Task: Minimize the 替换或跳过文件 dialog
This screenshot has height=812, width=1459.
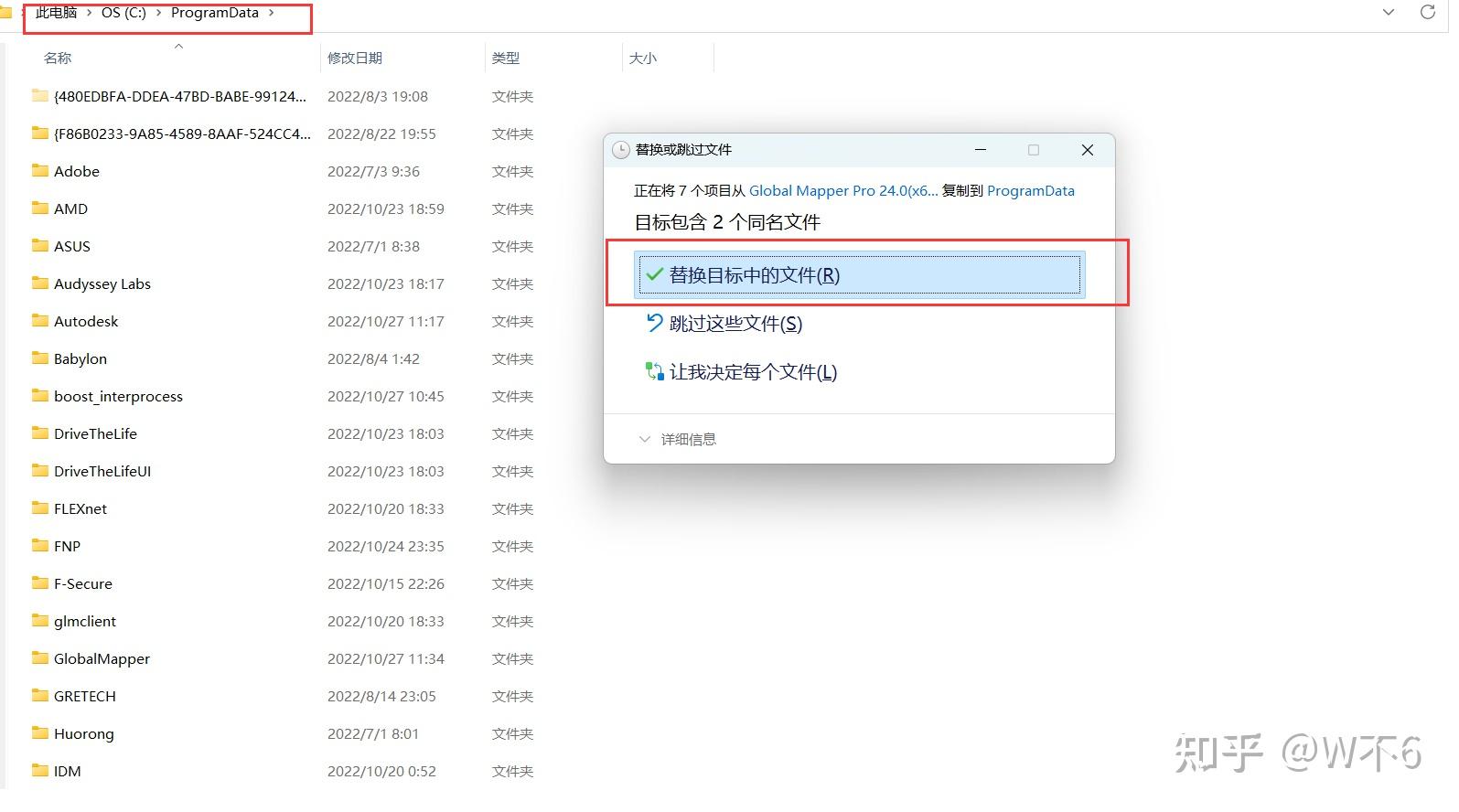Action: point(981,150)
